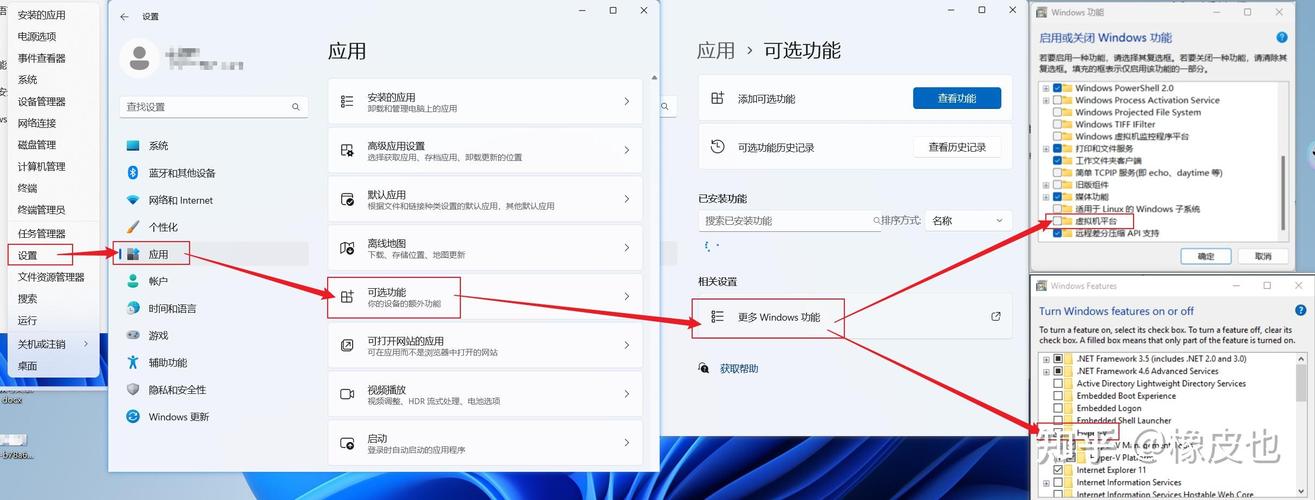Image resolution: width=1315 pixels, height=500 pixels.
Task: Click the search magnifier in 查找设置 box
Action: (x=296, y=106)
